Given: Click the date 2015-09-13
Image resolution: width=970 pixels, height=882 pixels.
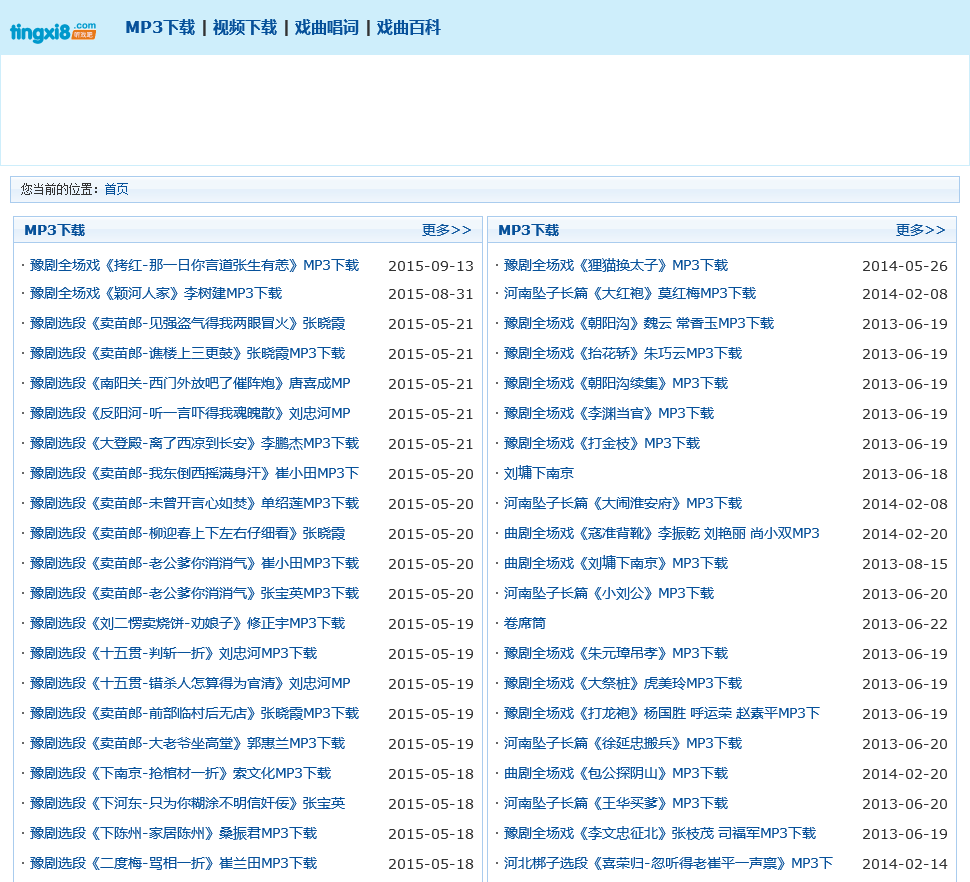Looking at the screenshot, I should coord(431,266).
